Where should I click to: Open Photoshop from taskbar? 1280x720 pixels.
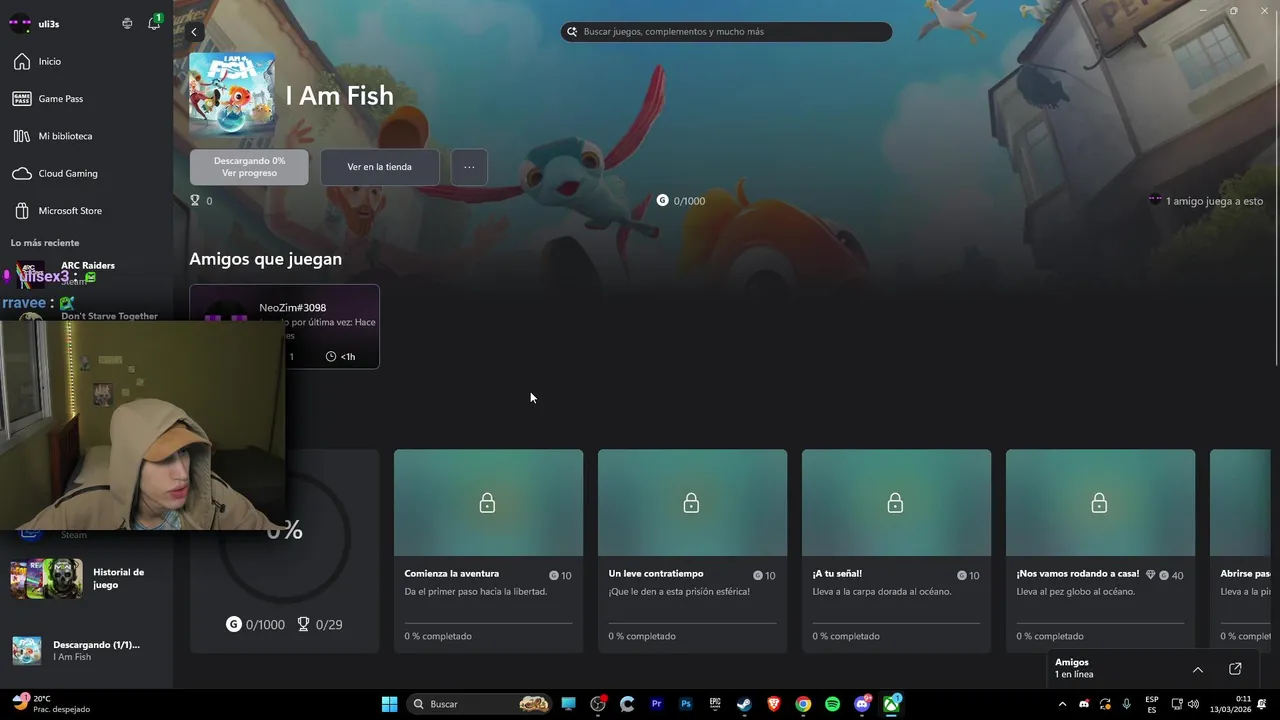coord(686,704)
